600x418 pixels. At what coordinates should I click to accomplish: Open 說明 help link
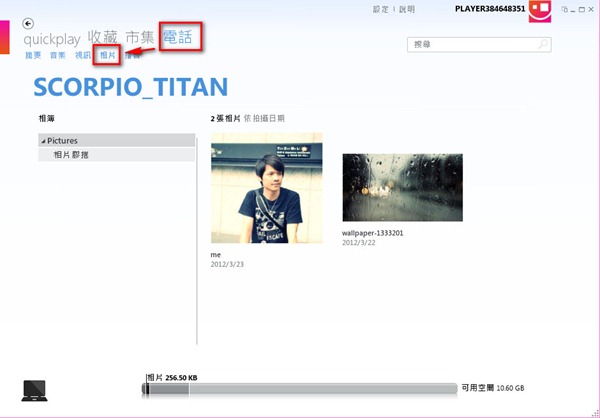point(407,9)
